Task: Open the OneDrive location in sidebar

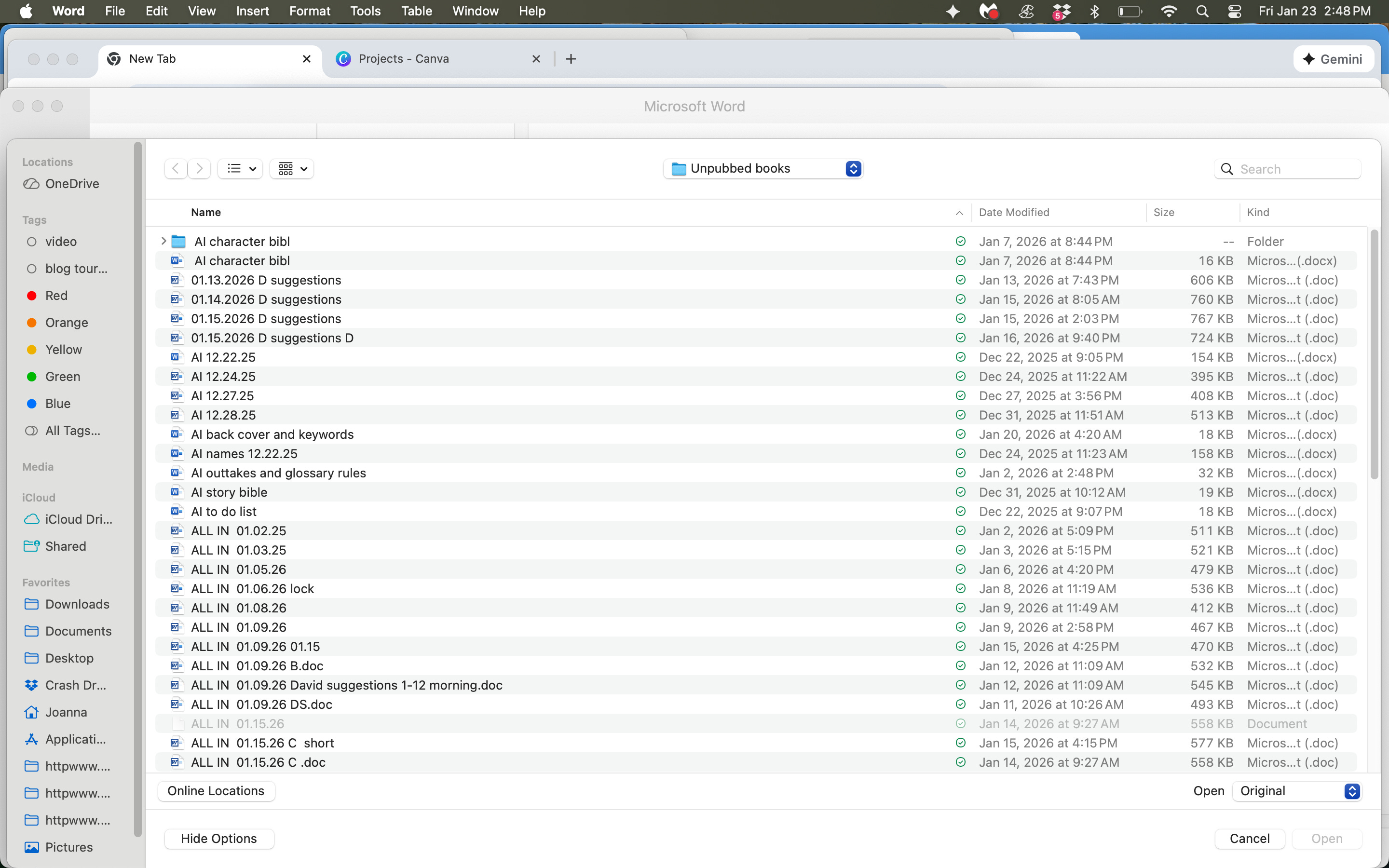Action: (x=72, y=184)
